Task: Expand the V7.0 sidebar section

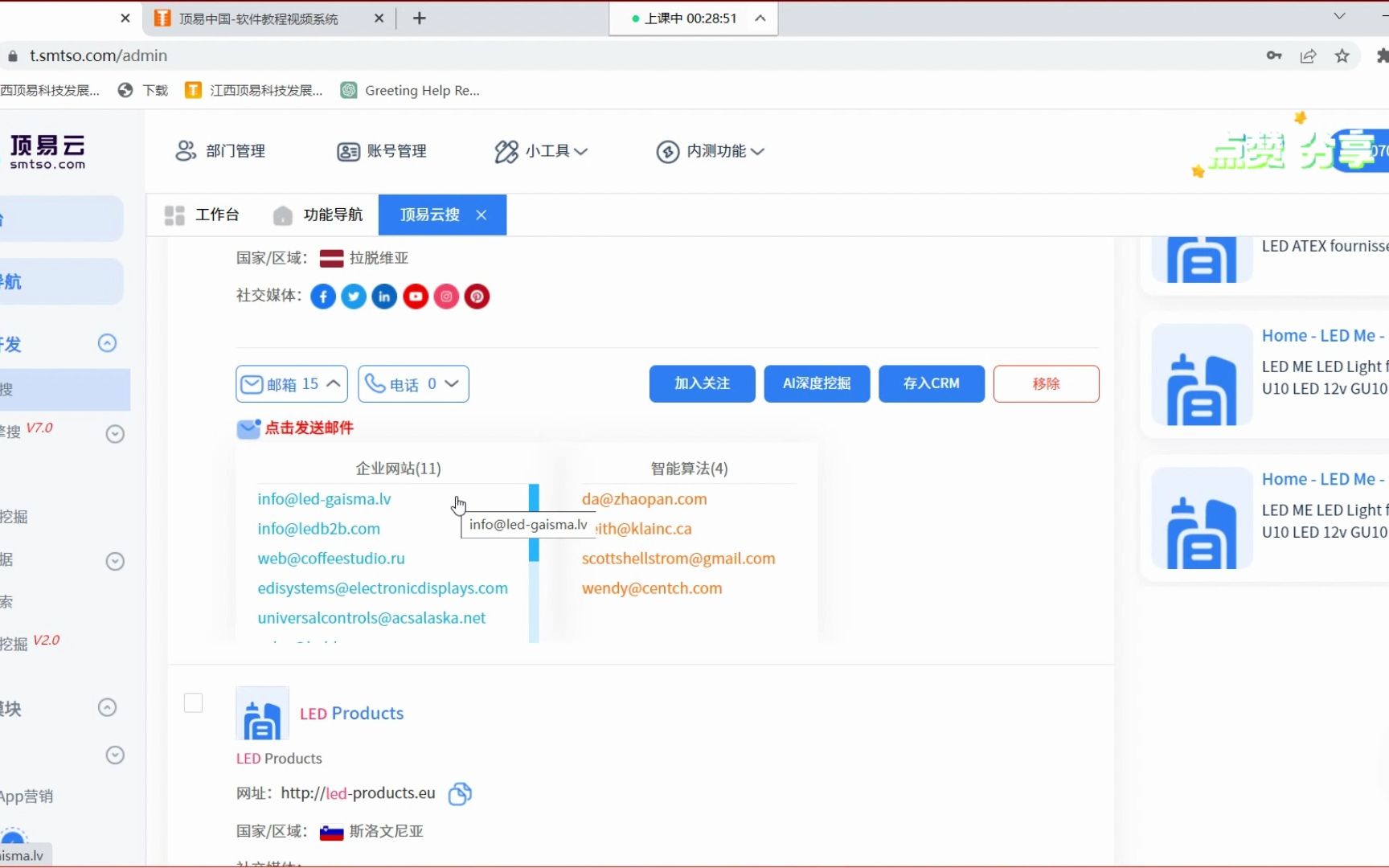Action: click(x=115, y=434)
